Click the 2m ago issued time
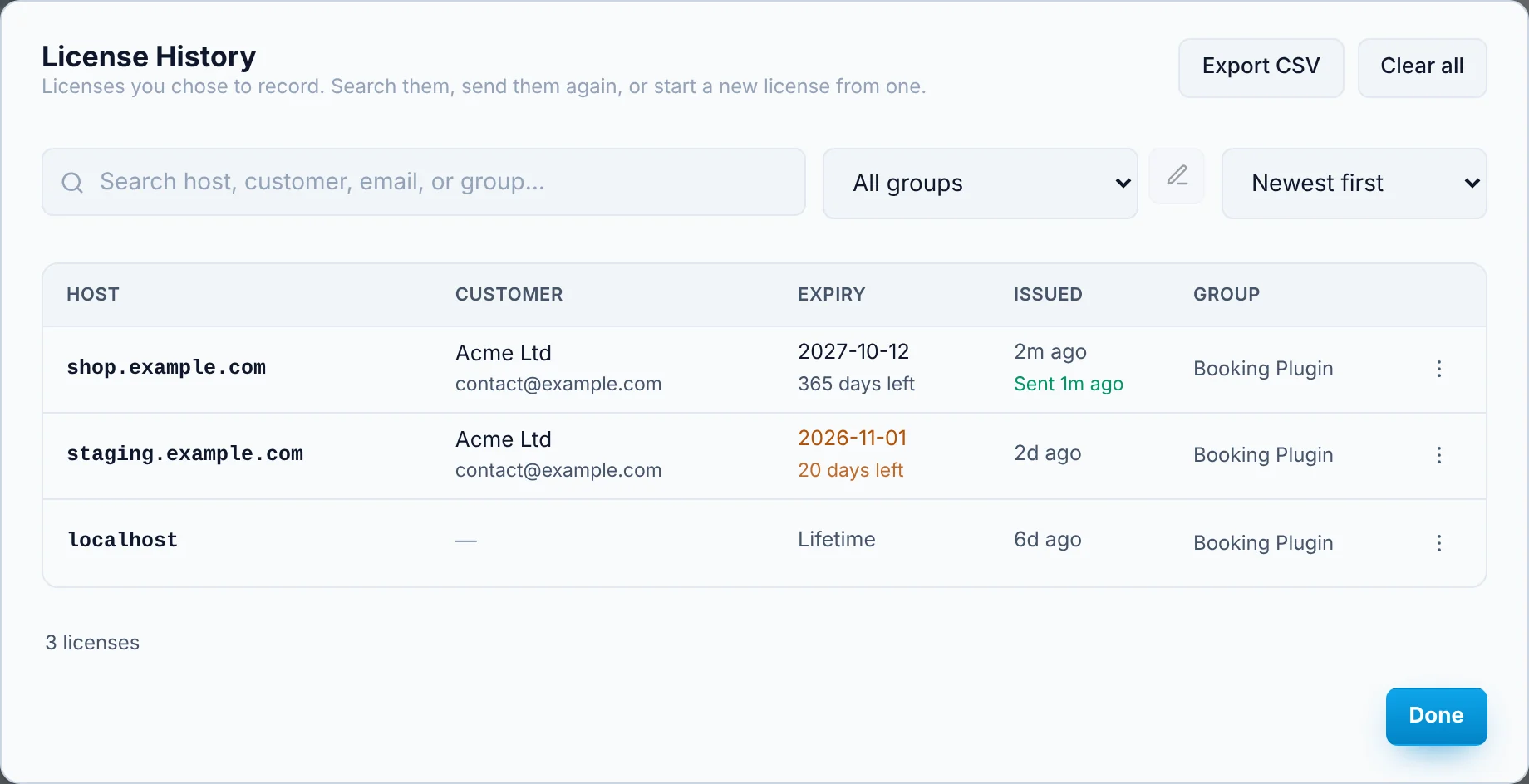 point(1050,351)
